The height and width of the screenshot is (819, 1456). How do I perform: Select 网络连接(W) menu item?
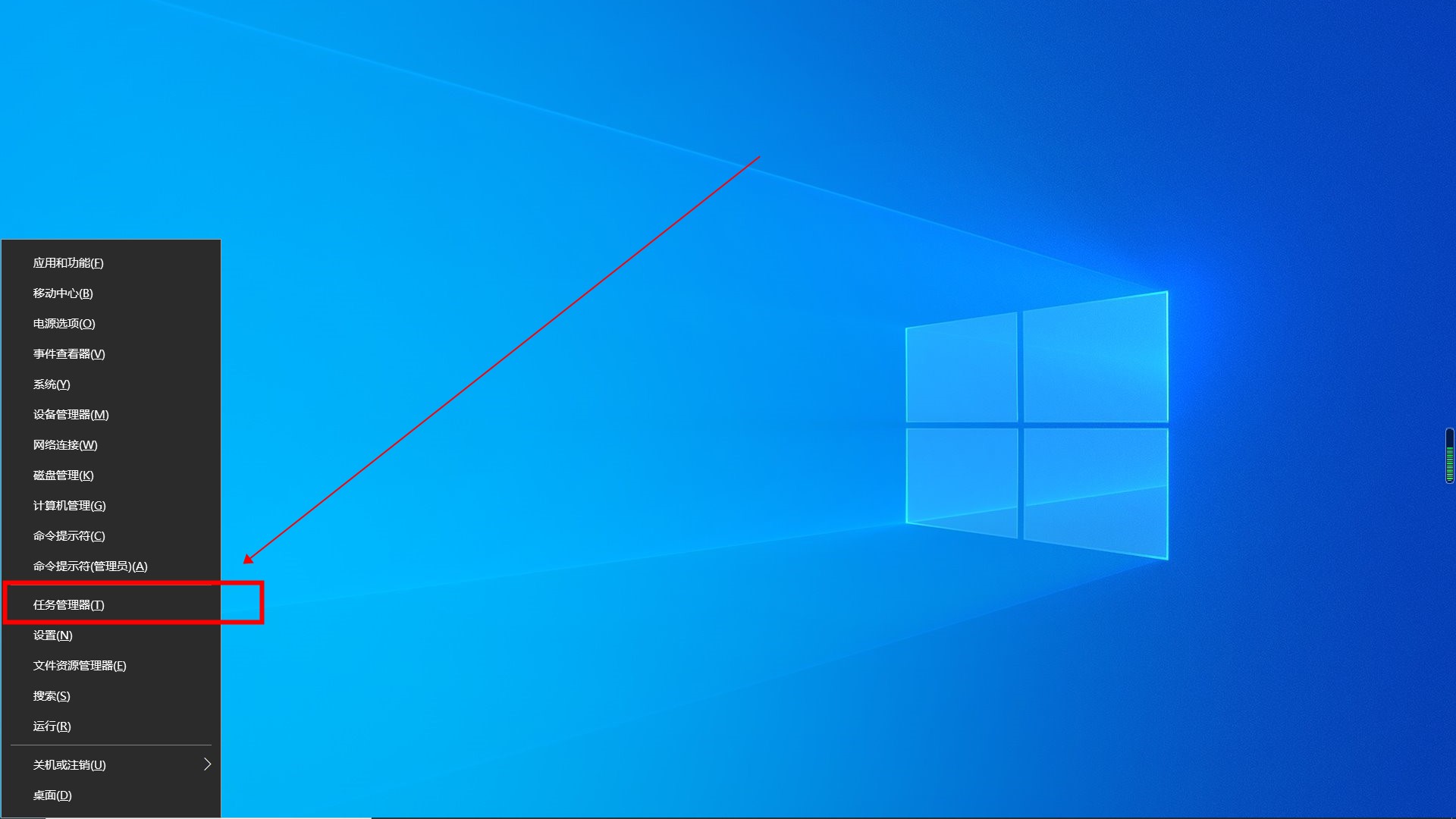(65, 445)
